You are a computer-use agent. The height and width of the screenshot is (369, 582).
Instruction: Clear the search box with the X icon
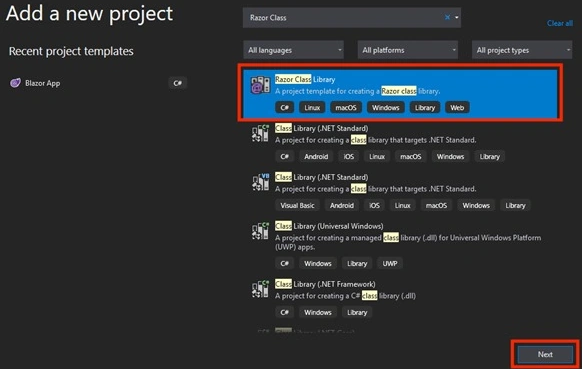[447, 17]
